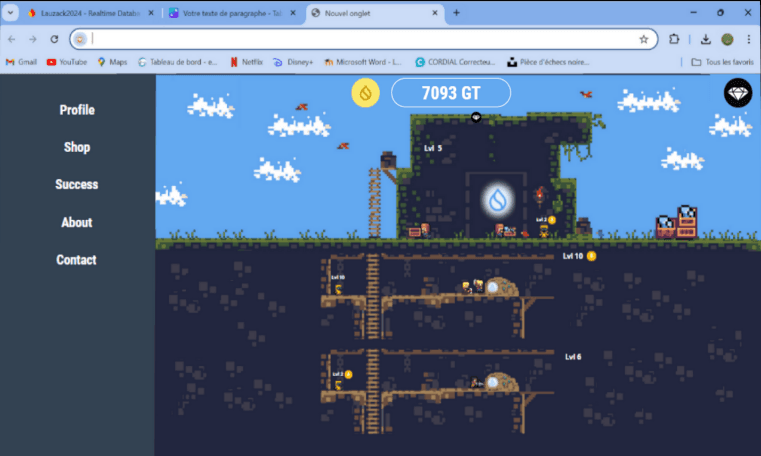Reload the page
Viewport: 761px width, 456px height.
click(56, 39)
